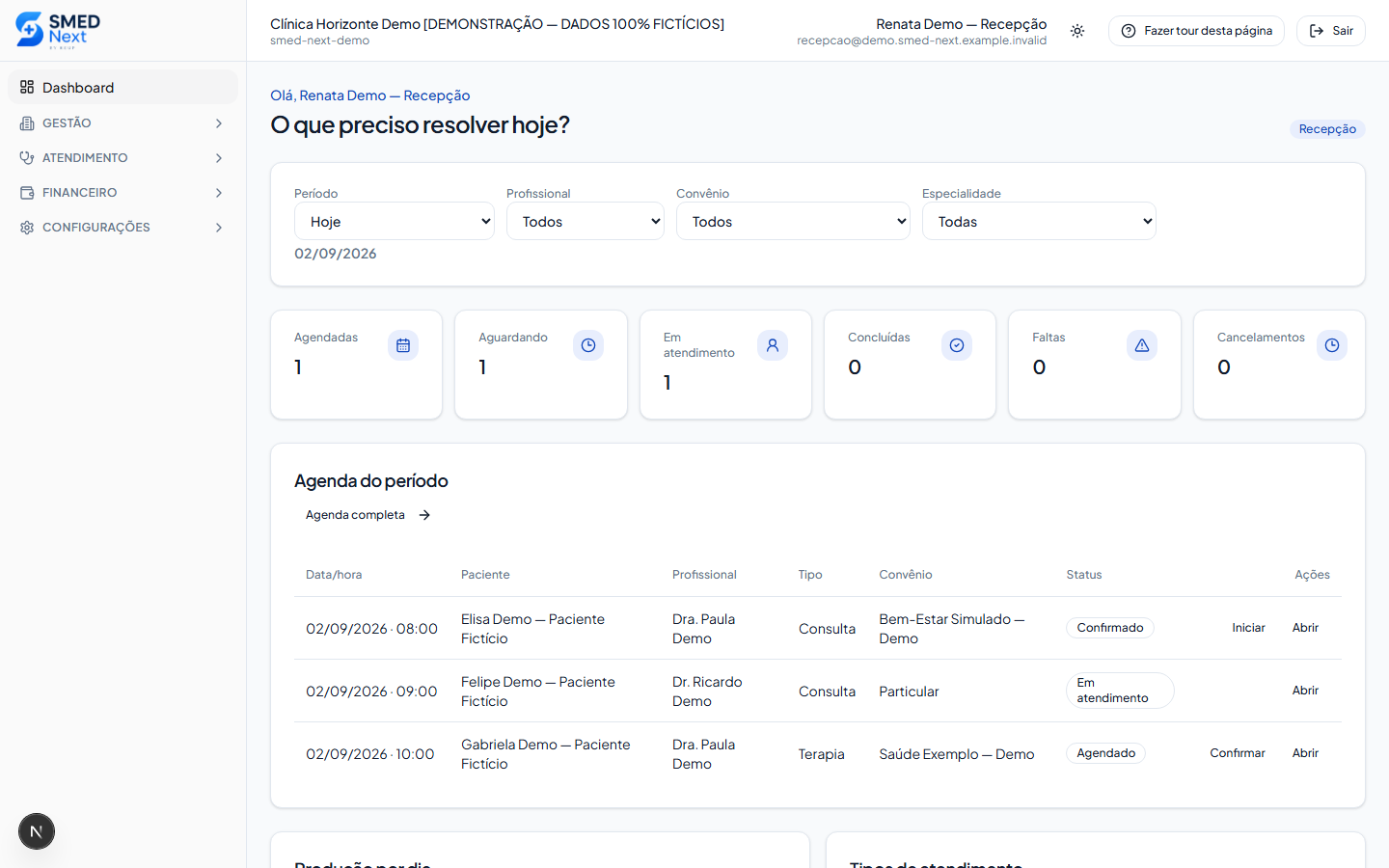
Task: Click Abrir for Elisa Demo appointment
Action: [x=1305, y=628]
